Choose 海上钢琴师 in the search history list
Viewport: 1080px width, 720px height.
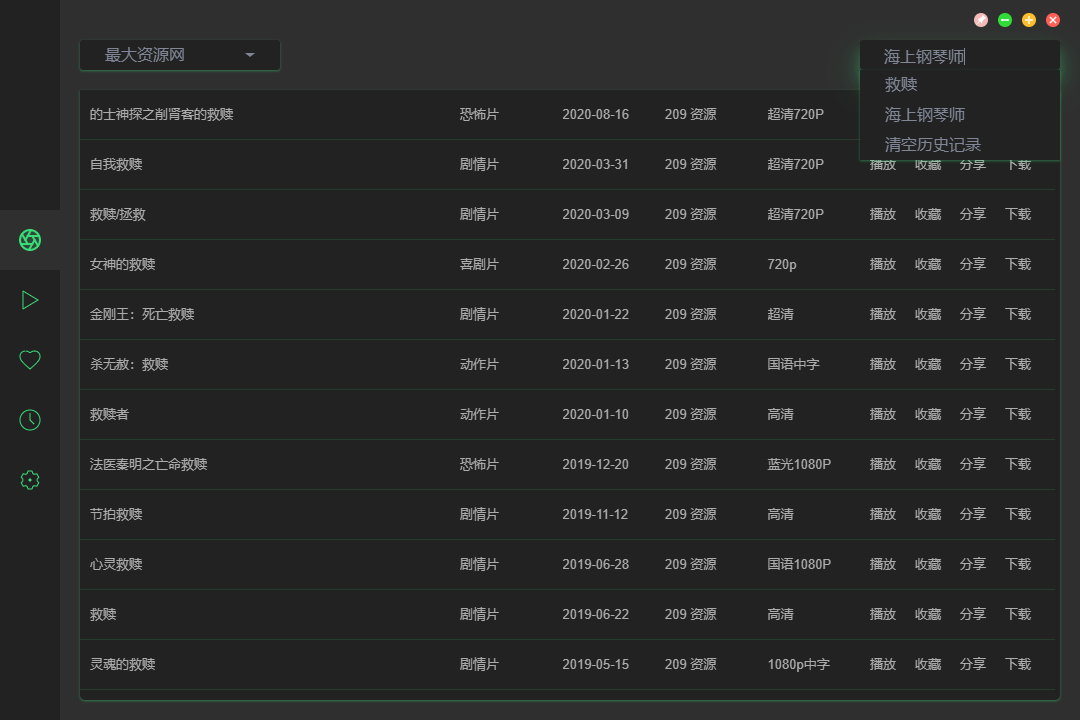click(x=924, y=115)
